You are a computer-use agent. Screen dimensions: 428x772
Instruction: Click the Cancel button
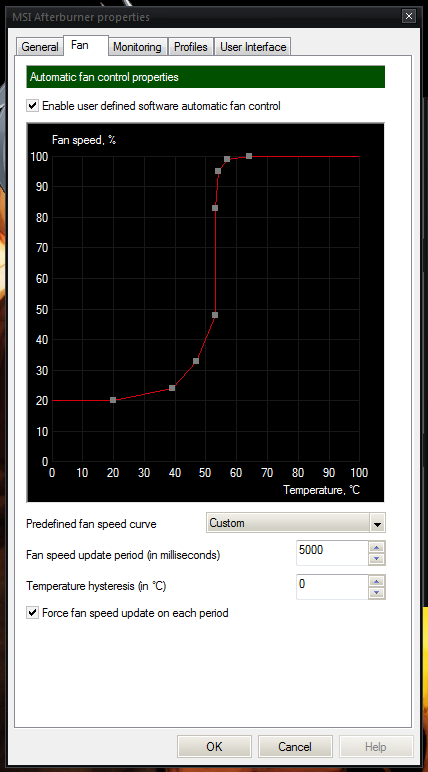(295, 747)
